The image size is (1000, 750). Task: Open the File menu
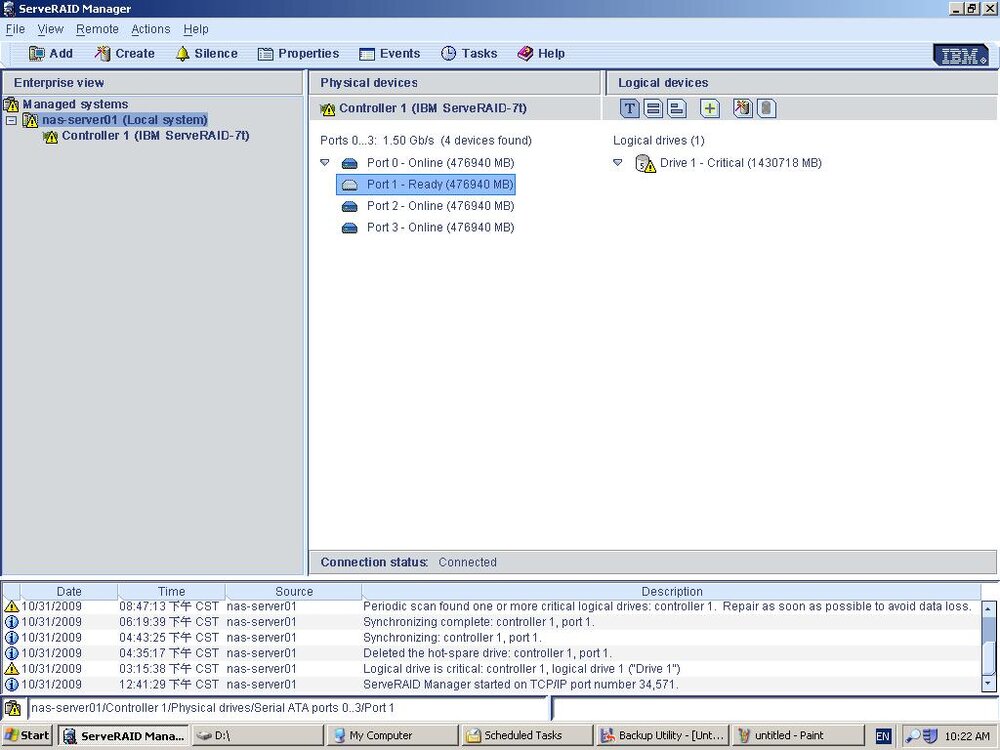(x=15, y=29)
